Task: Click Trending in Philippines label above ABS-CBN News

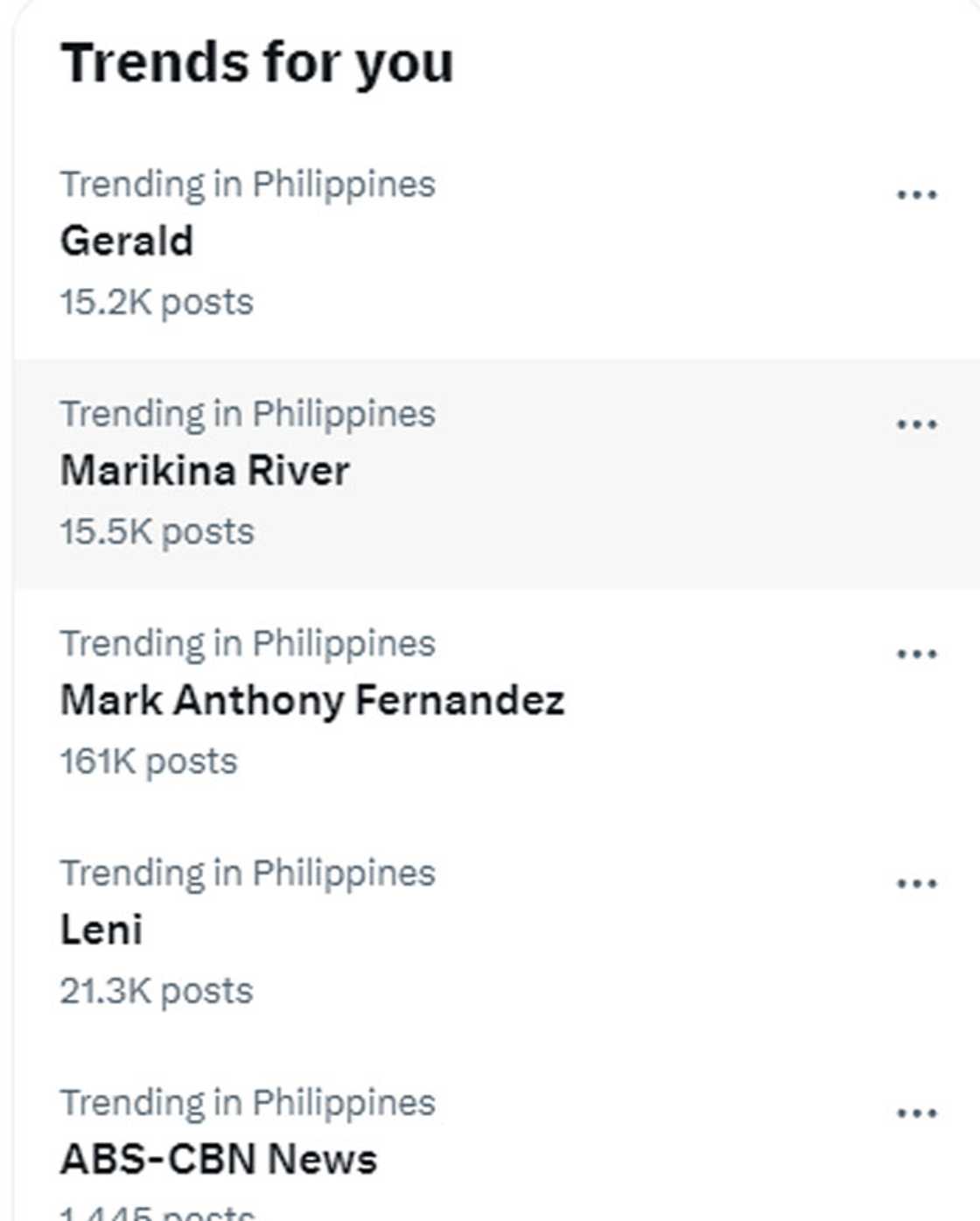Action: click(248, 1103)
